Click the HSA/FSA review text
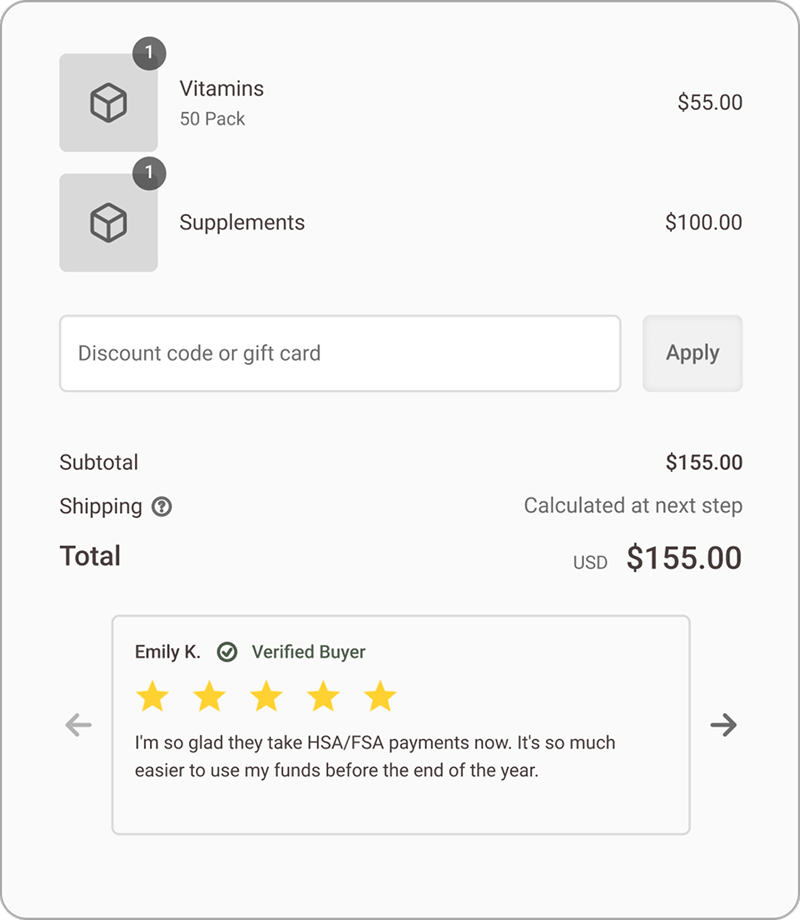The height and width of the screenshot is (920, 800). coord(375,757)
